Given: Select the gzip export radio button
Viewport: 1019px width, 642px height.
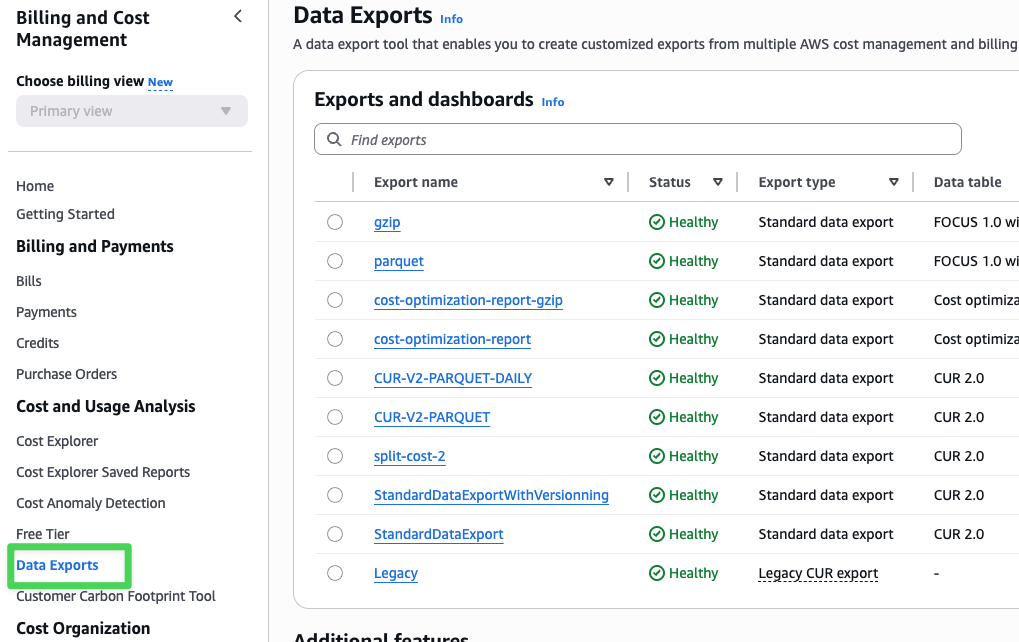Looking at the screenshot, I should click(x=335, y=222).
